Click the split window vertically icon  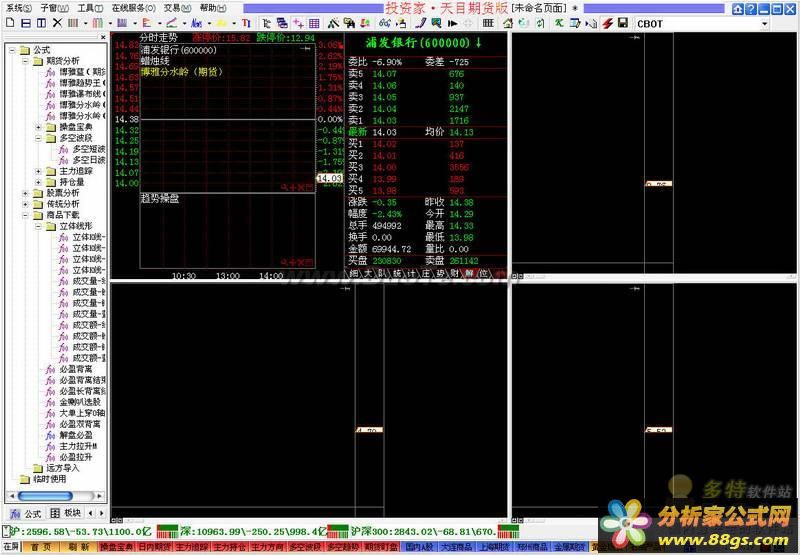click(42, 23)
